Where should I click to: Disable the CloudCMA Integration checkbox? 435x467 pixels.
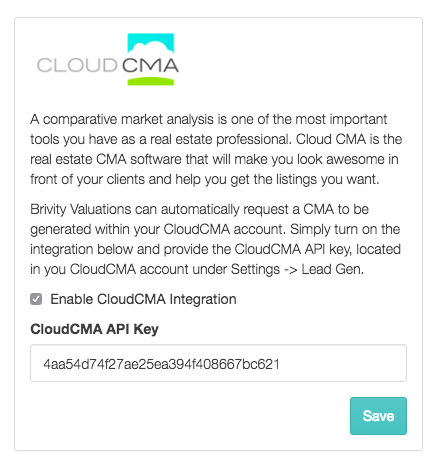(36, 299)
